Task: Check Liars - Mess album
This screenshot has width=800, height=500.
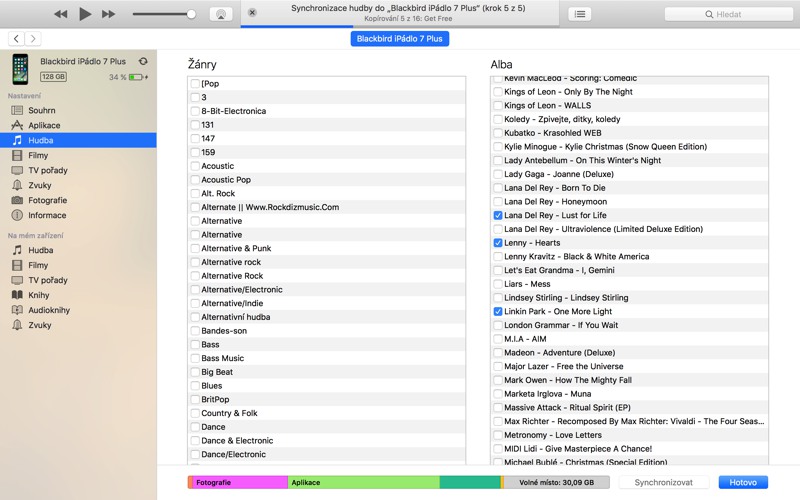Action: [498, 284]
